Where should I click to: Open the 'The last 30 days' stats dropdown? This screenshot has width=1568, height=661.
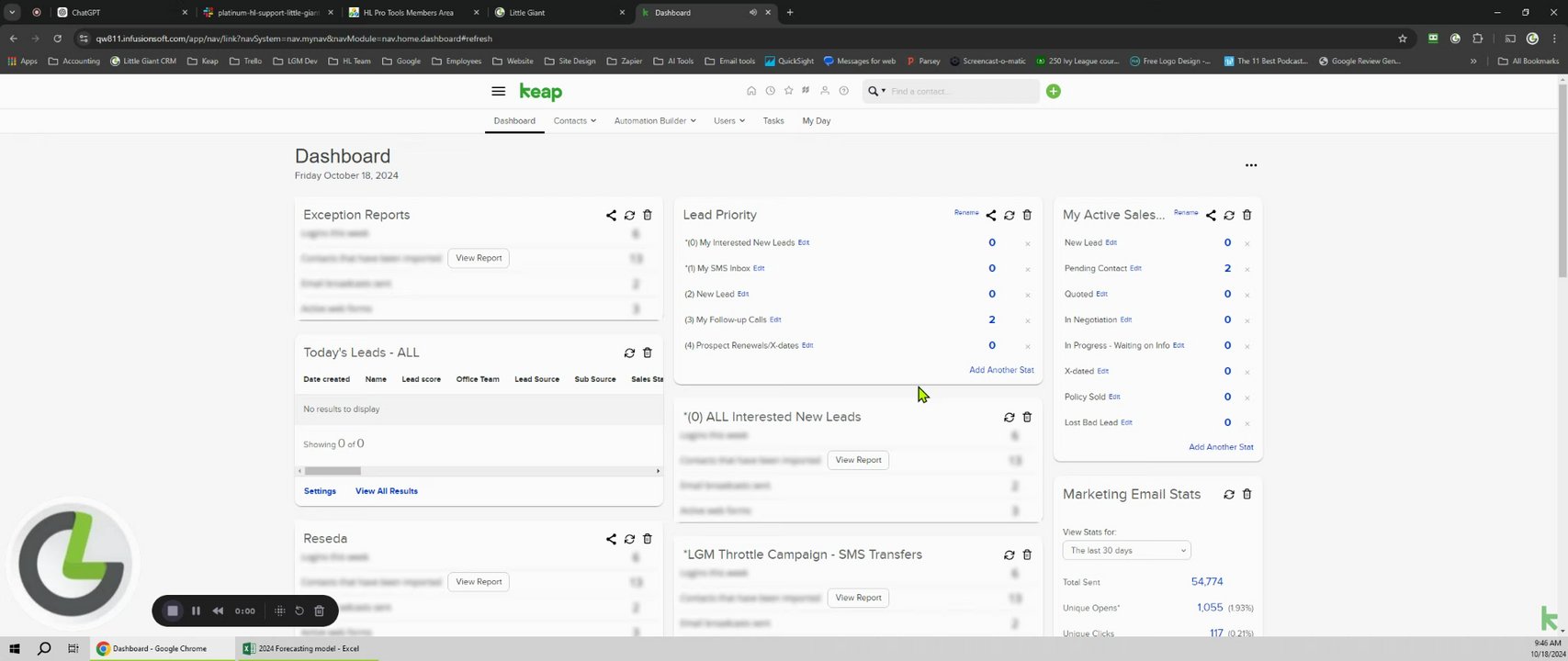[1126, 551]
